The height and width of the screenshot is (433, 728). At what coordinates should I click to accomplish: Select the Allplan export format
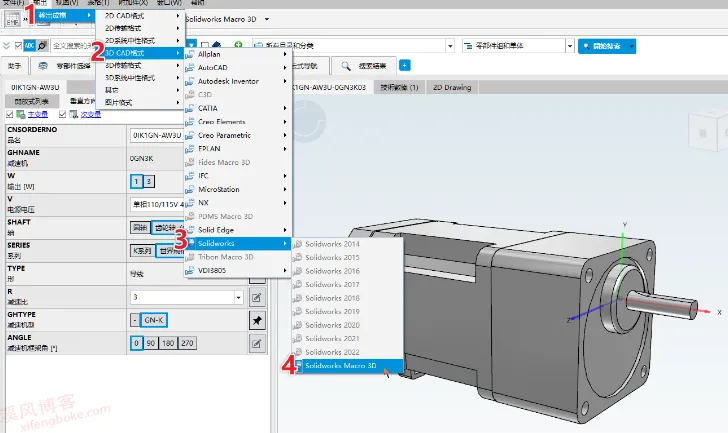pos(238,54)
